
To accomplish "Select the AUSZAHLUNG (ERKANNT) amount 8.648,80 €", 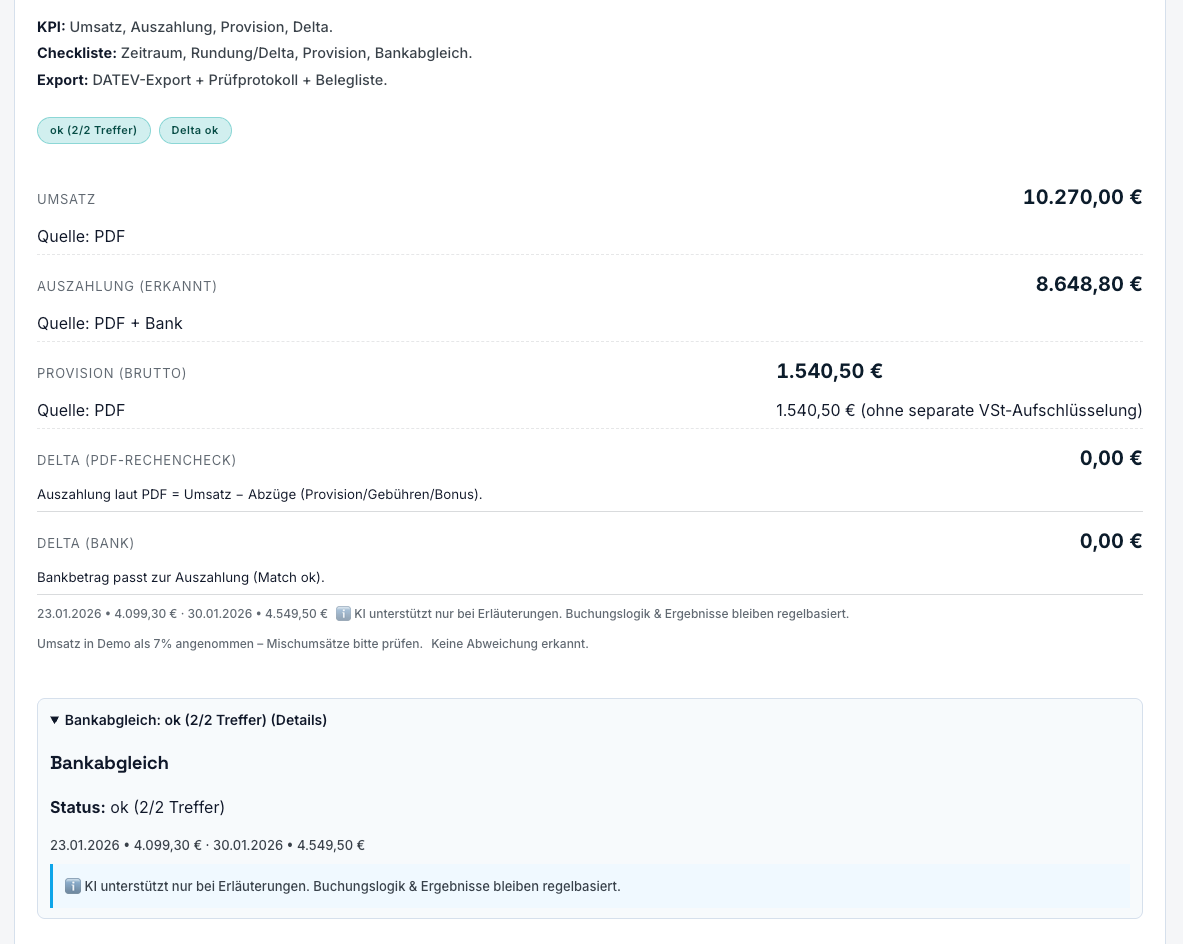I will tap(1089, 284).
